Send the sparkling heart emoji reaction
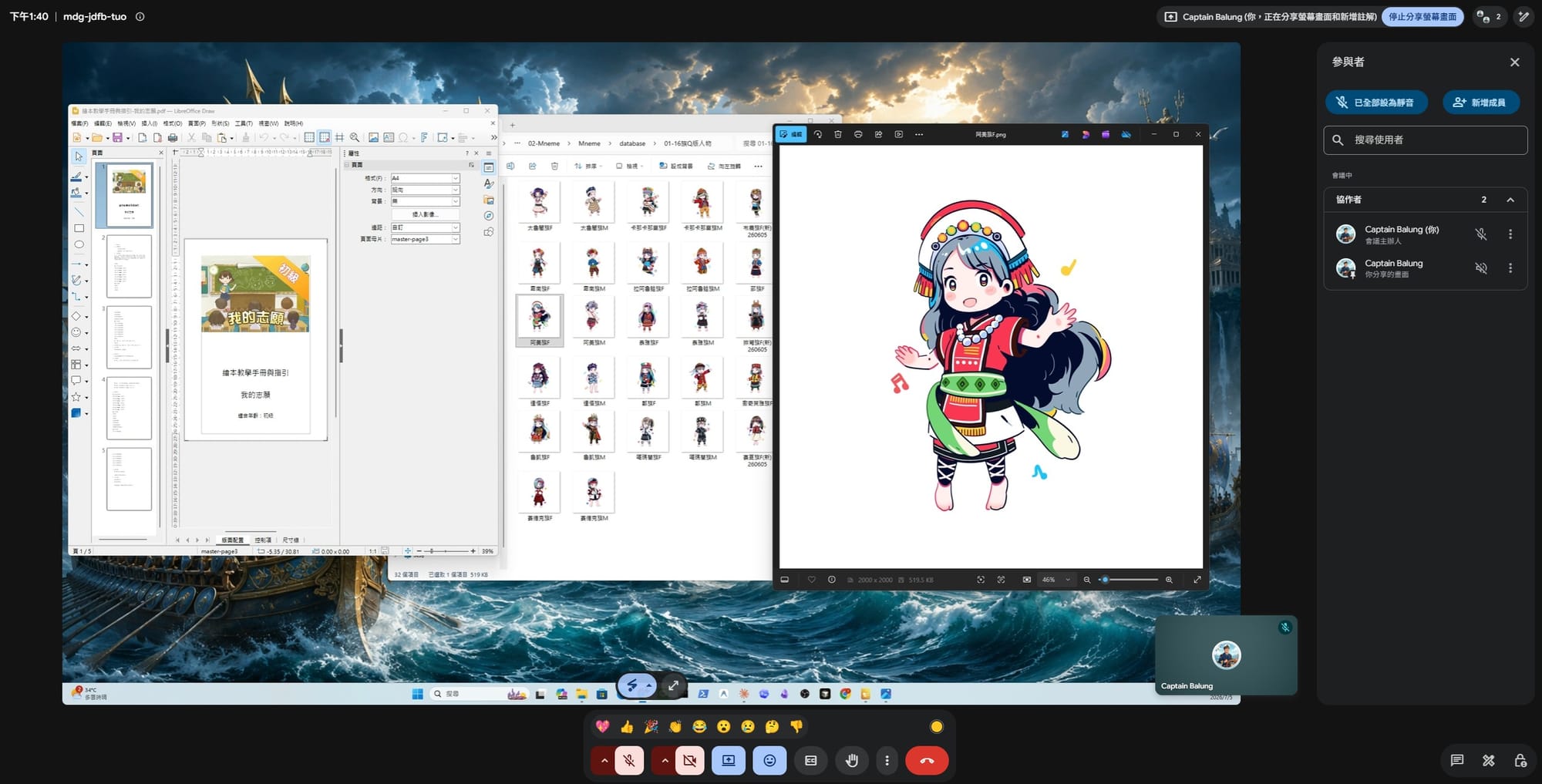The width and height of the screenshot is (1542, 784). (x=603, y=726)
